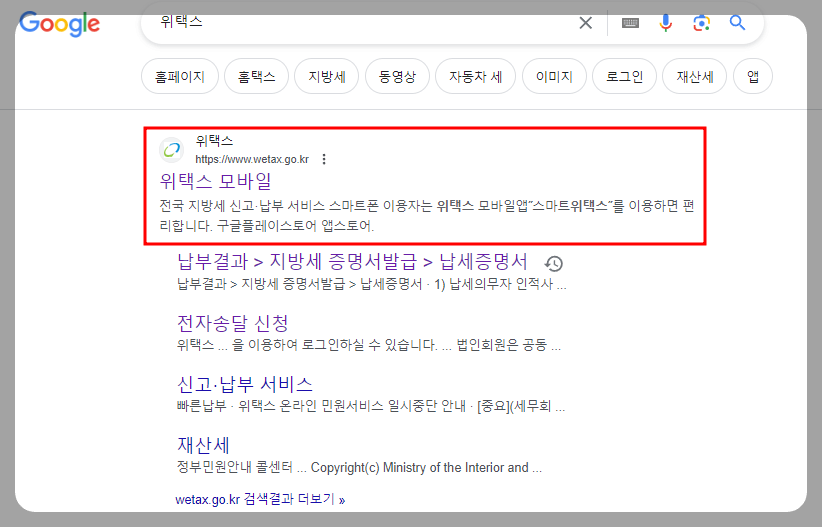
Task: Select the 지방세 filter chip
Action: click(327, 77)
